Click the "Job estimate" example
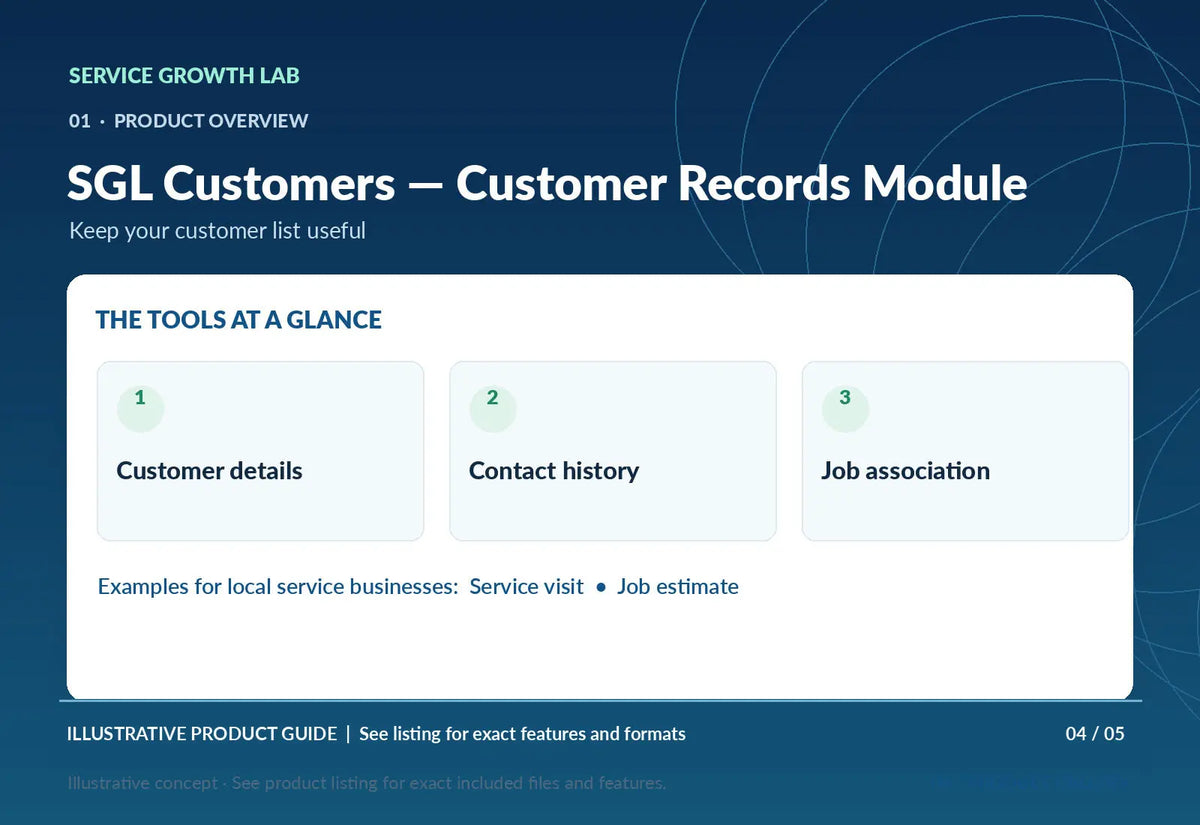 click(x=678, y=587)
